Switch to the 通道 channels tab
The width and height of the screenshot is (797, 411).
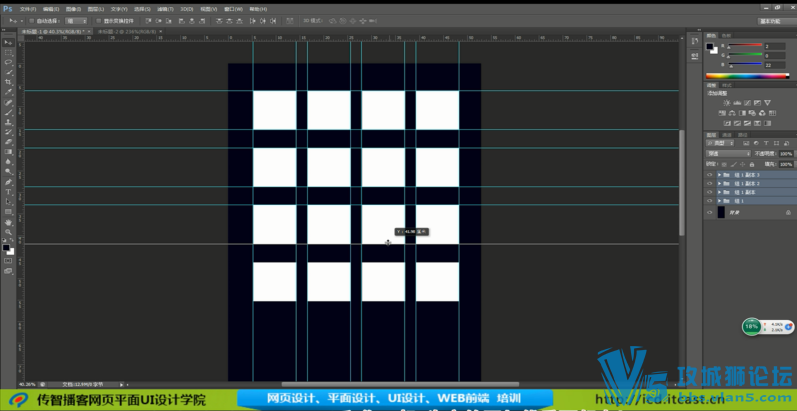[727, 135]
